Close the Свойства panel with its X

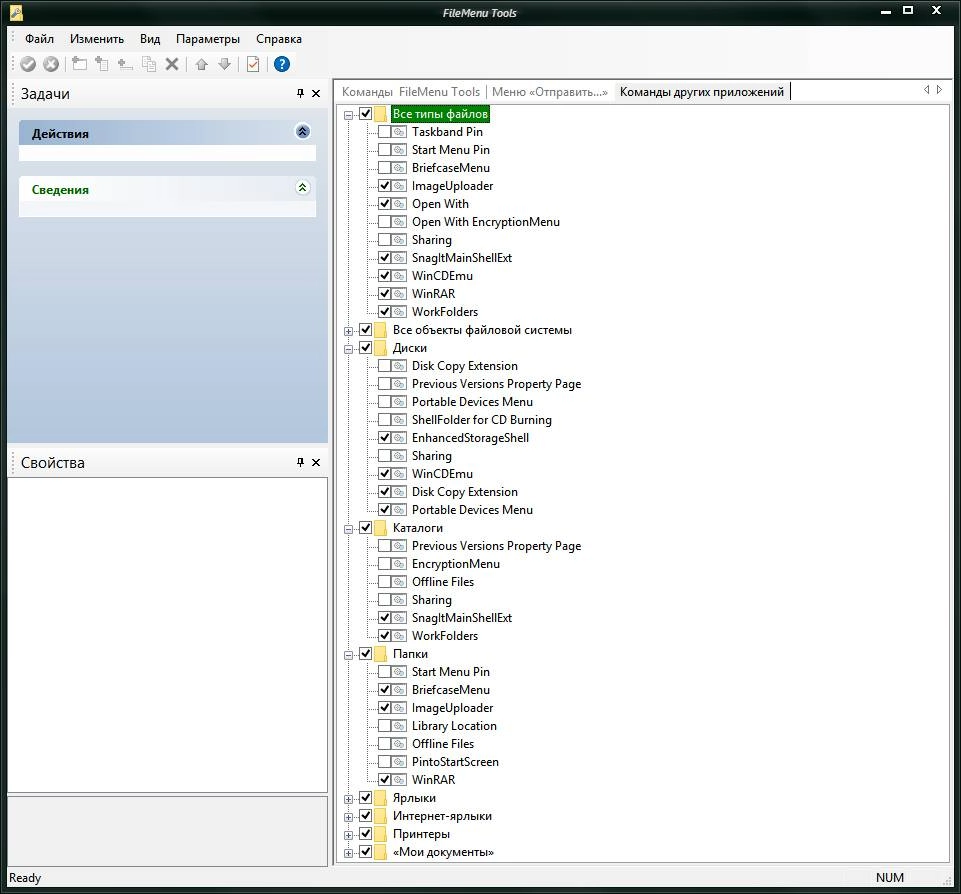point(316,462)
